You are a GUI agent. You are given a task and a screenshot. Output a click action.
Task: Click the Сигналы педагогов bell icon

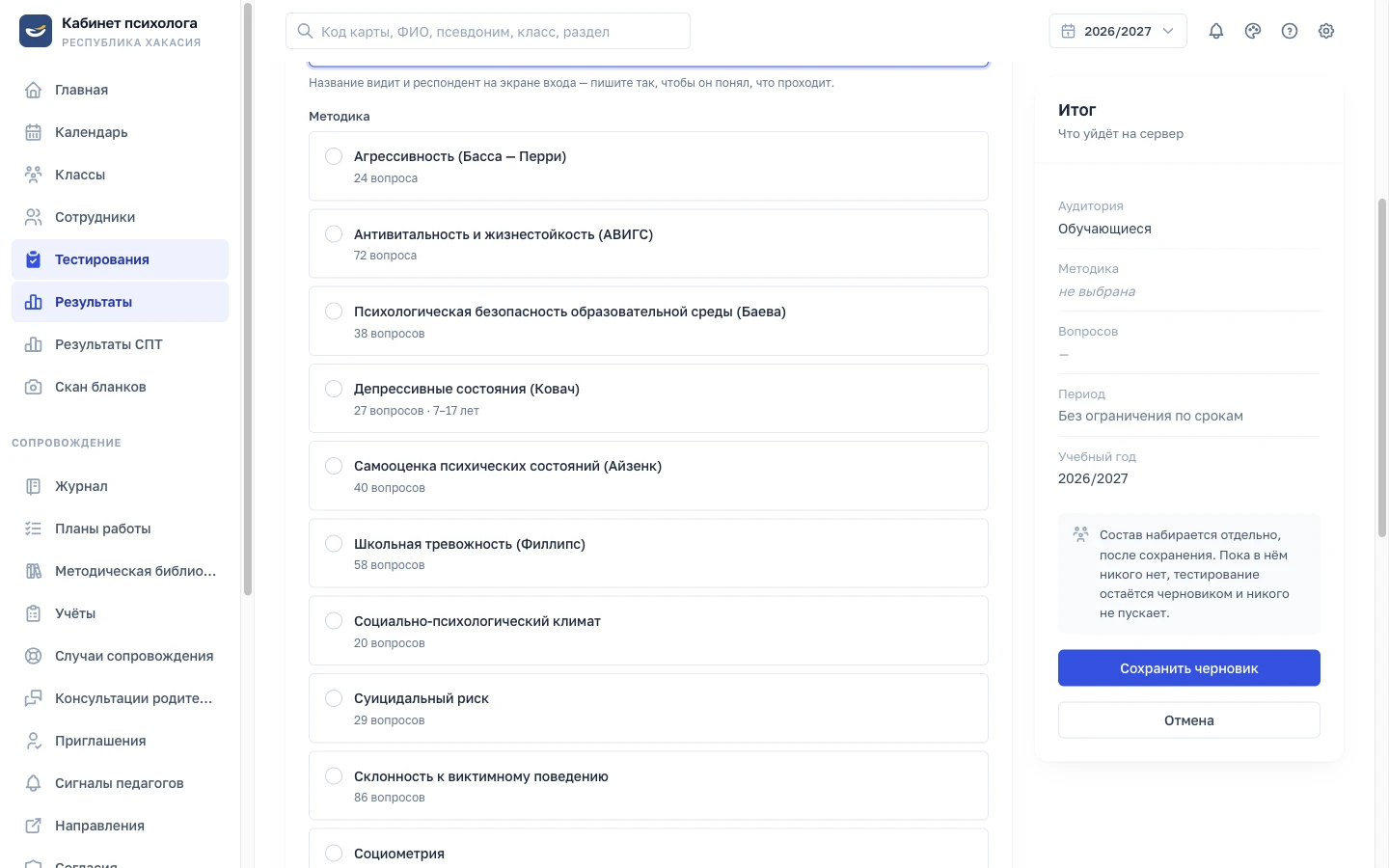[x=34, y=783]
